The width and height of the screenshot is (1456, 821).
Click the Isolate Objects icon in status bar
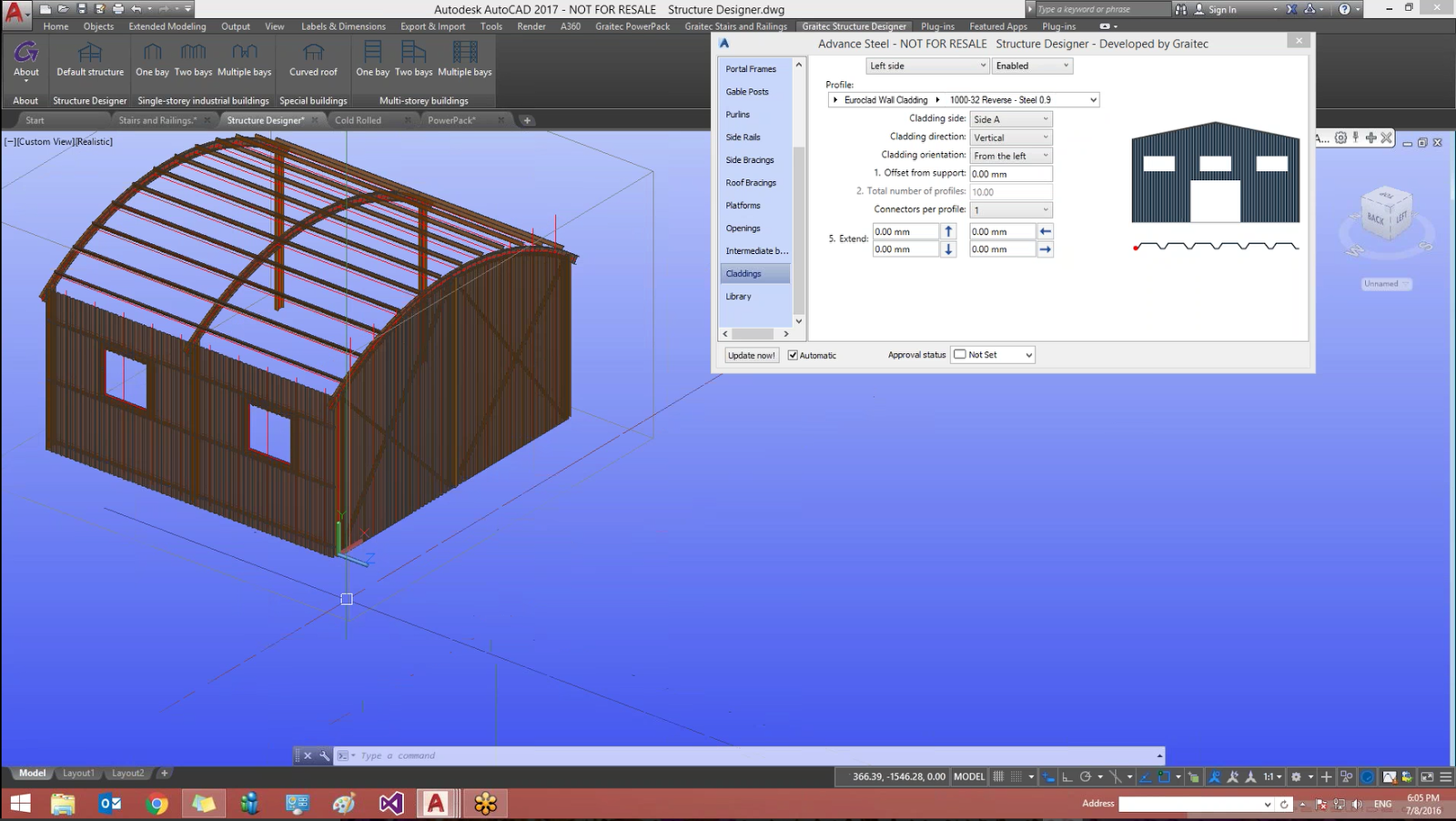tap(1346, 776)
